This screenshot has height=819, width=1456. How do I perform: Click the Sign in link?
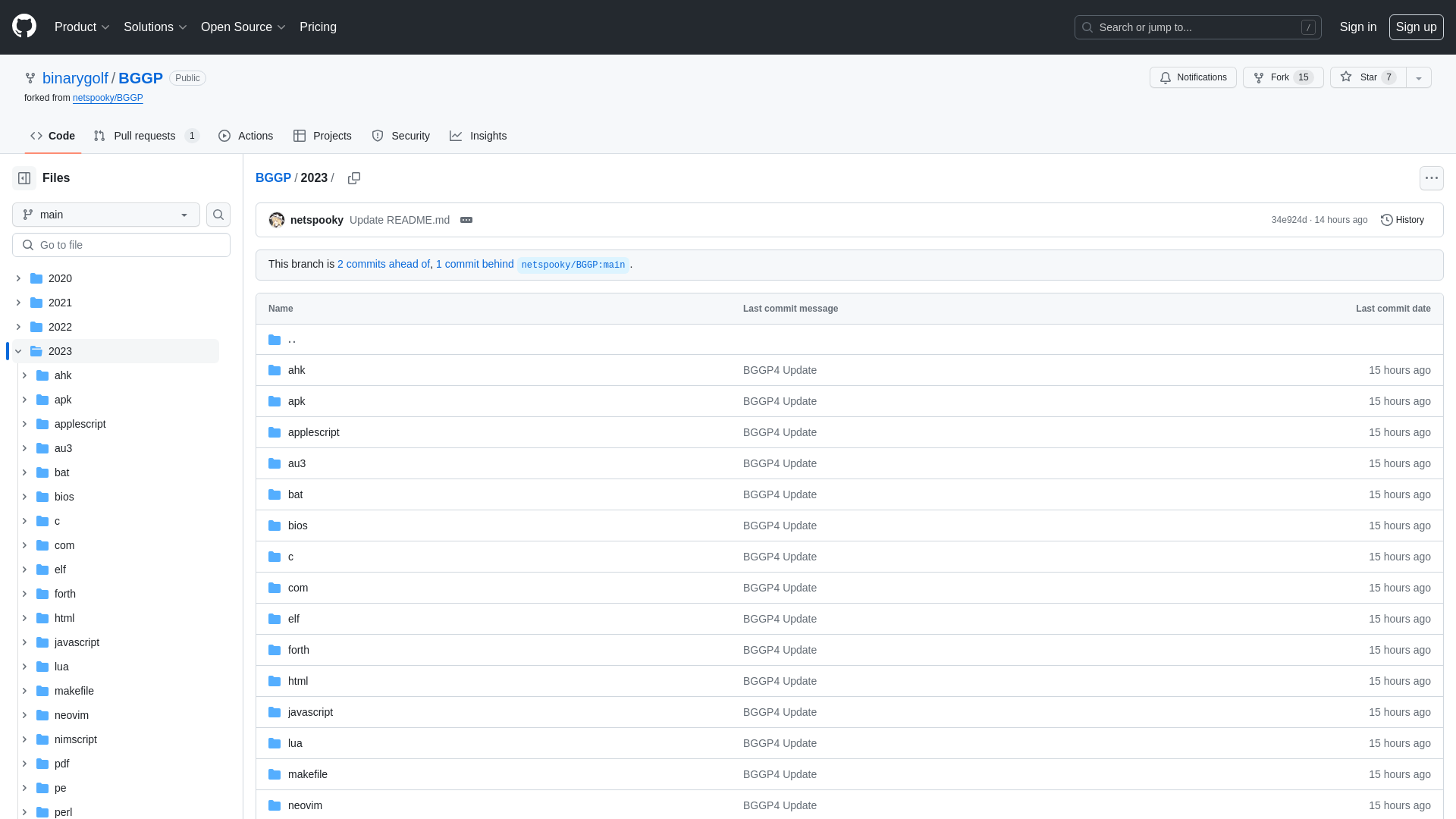click(1358, 27)
